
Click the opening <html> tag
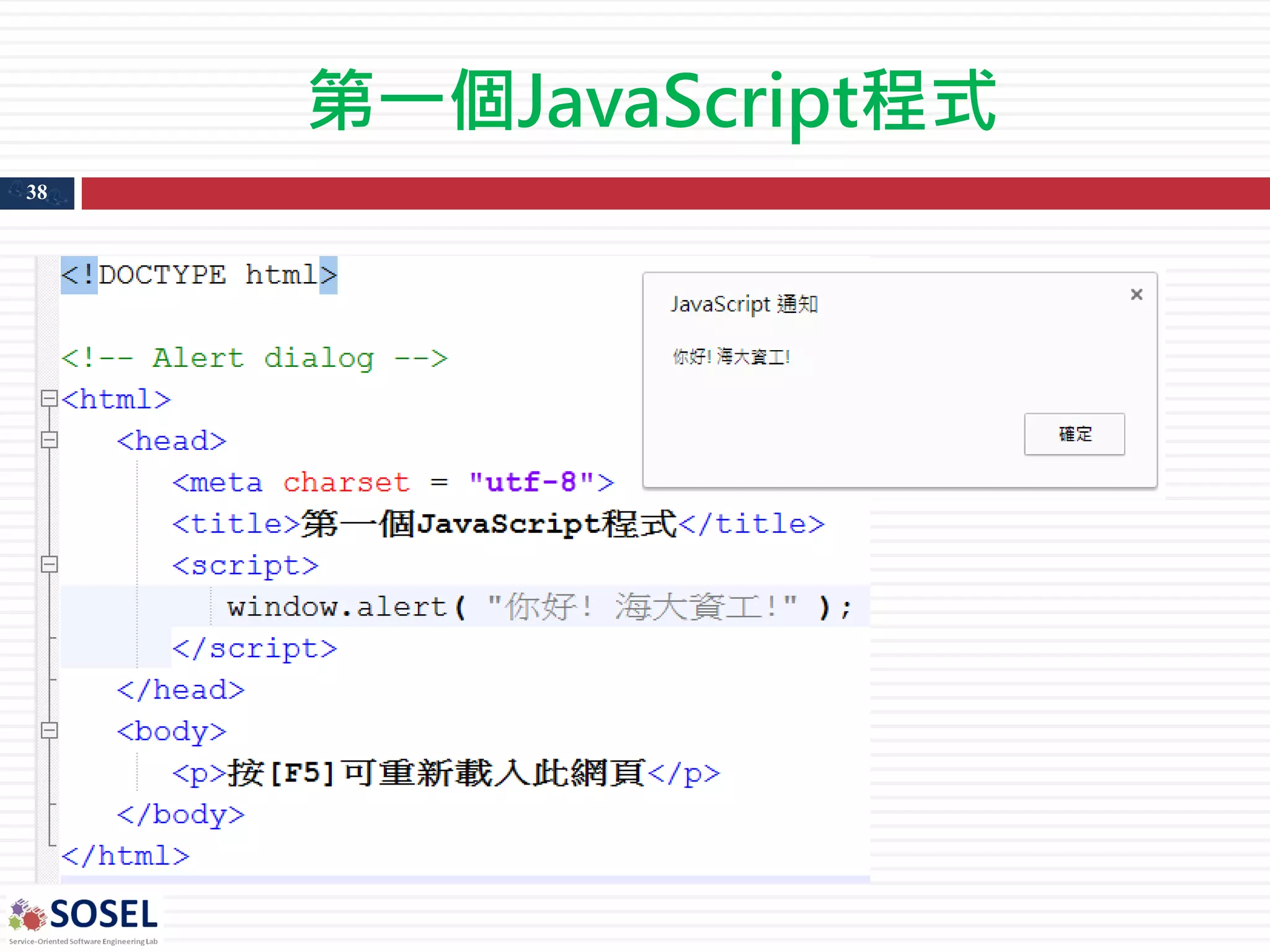click(116, 399)
